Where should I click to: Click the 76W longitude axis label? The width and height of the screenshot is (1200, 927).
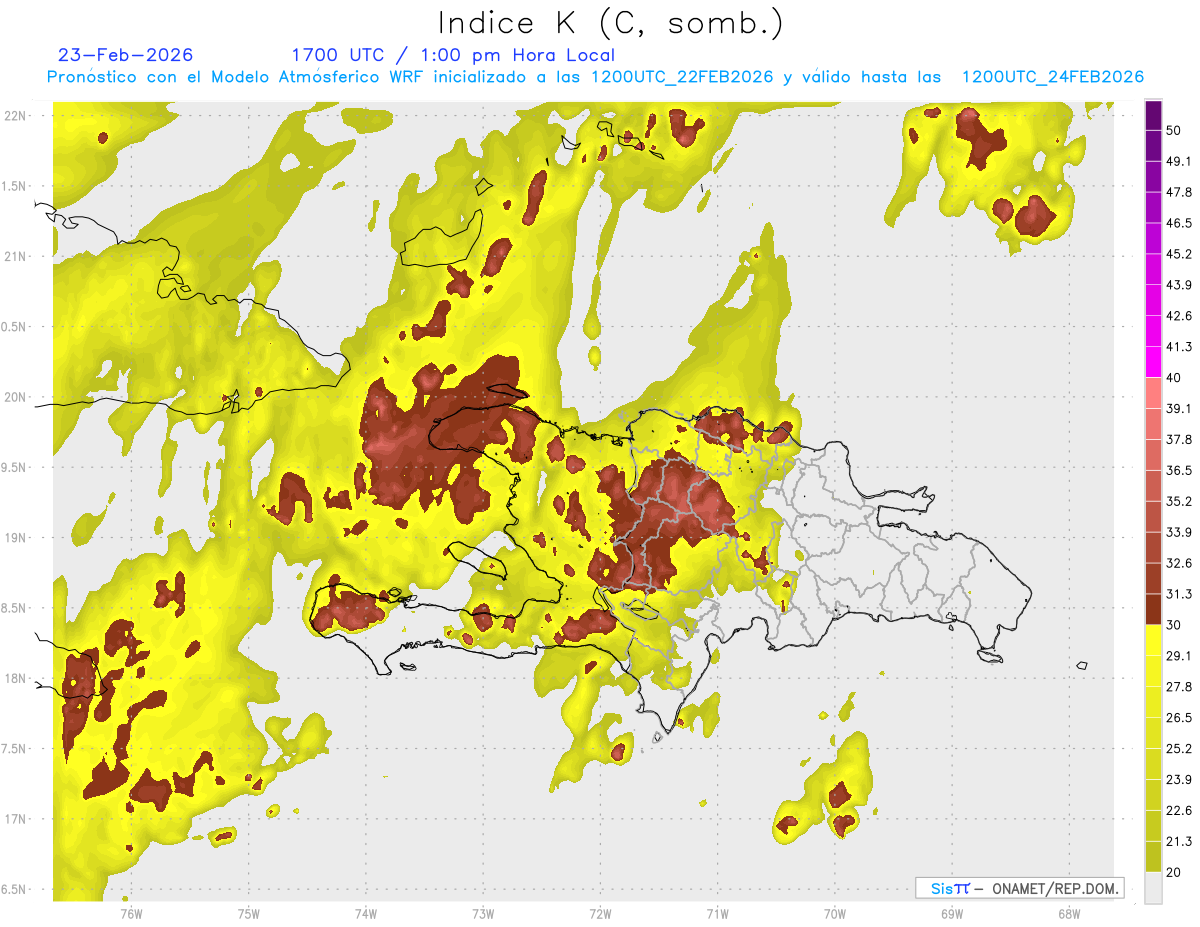[x=131, y=913]
